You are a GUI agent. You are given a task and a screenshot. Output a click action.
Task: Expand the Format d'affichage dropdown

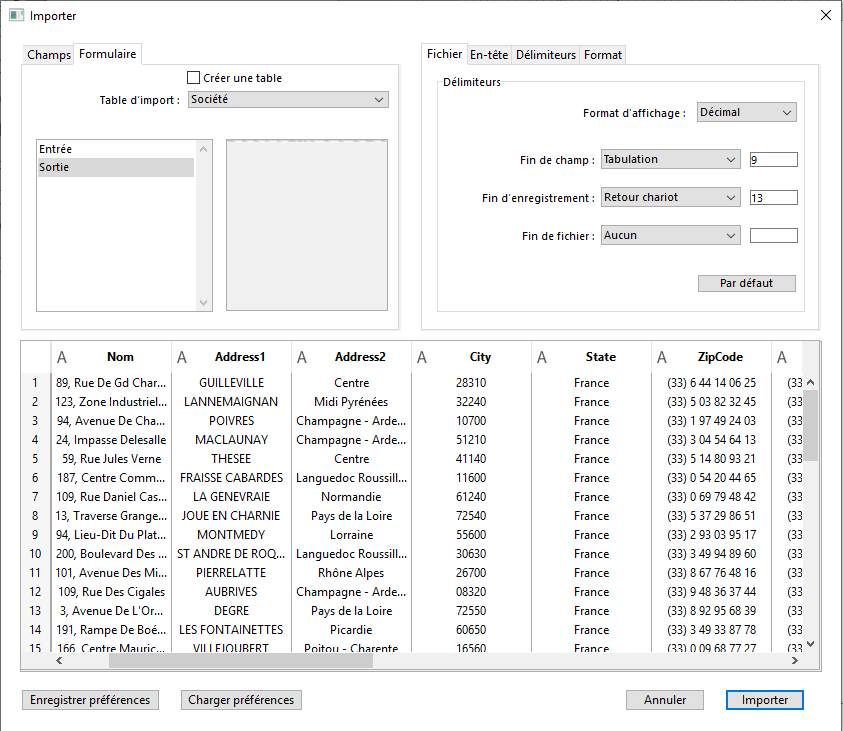pyautogui.click(x=746, y=113)
